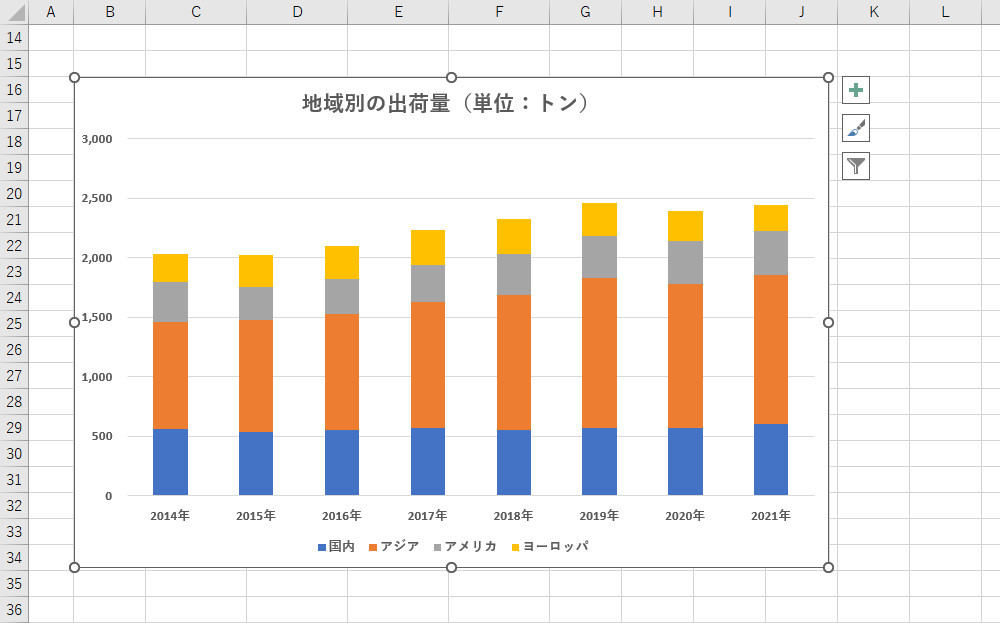Select the vertical value axis labels
This screenshot has width=1000, height=623.
coord(97,317)
